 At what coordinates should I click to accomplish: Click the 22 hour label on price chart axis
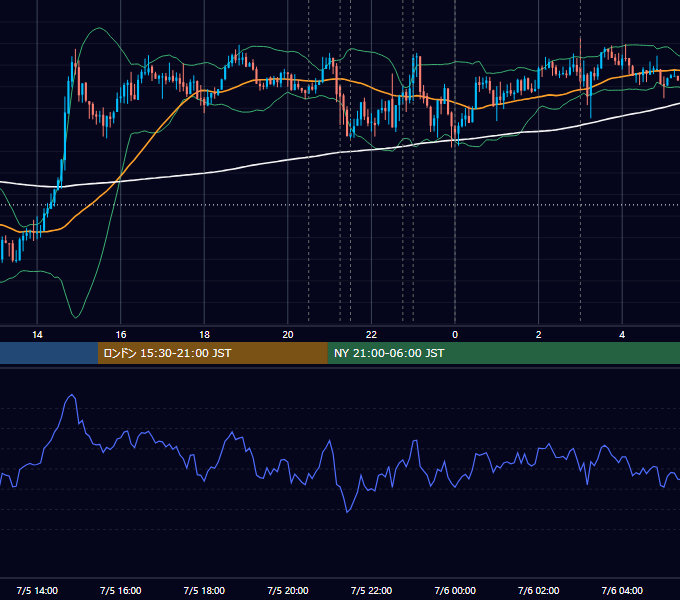click(371, 335)
